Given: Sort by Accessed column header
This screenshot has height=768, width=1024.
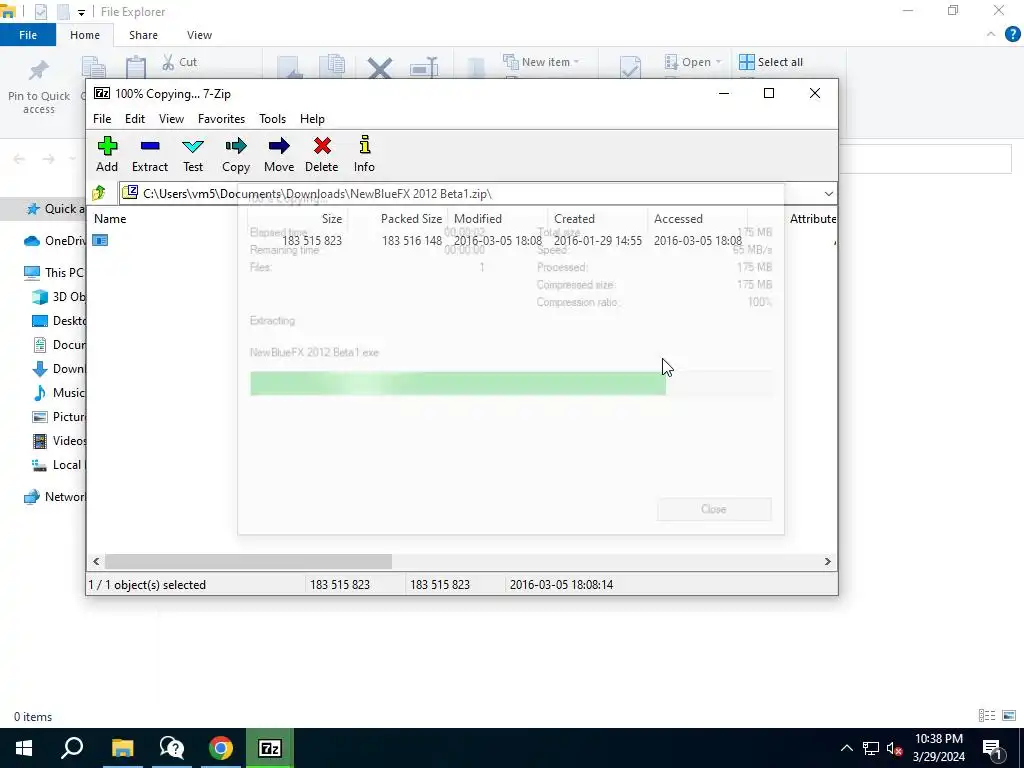Looking at the screenshot, I should [679, 219].
